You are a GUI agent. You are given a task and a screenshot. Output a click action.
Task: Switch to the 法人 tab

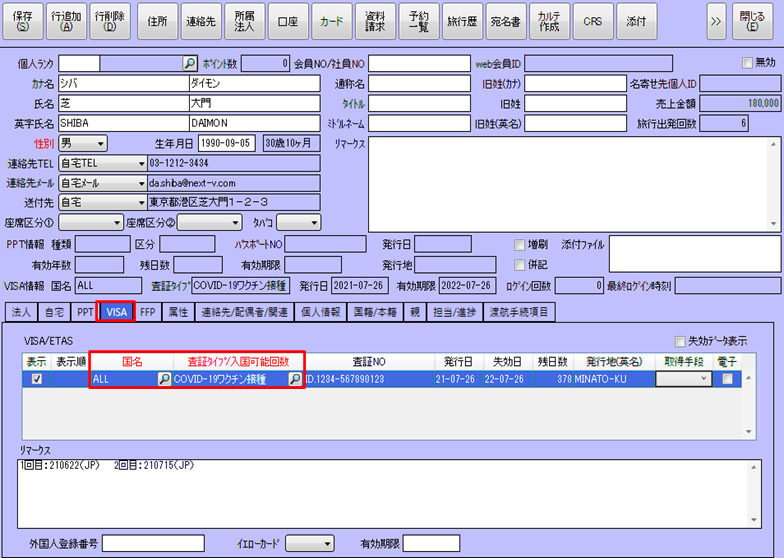tap(21, 312)
